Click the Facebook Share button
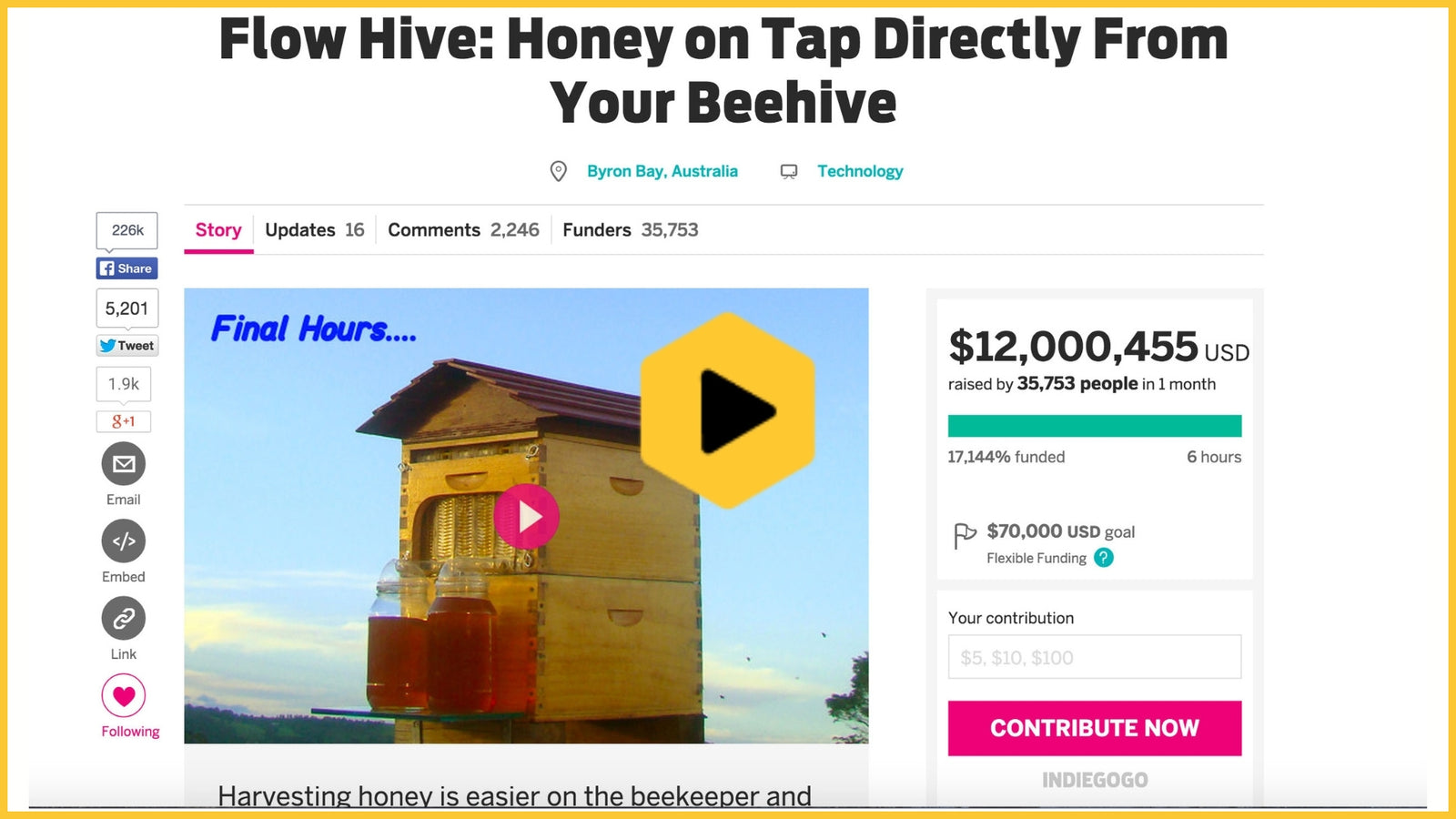The height and width of the screenshot is (819, 1456). click(126, 268)
